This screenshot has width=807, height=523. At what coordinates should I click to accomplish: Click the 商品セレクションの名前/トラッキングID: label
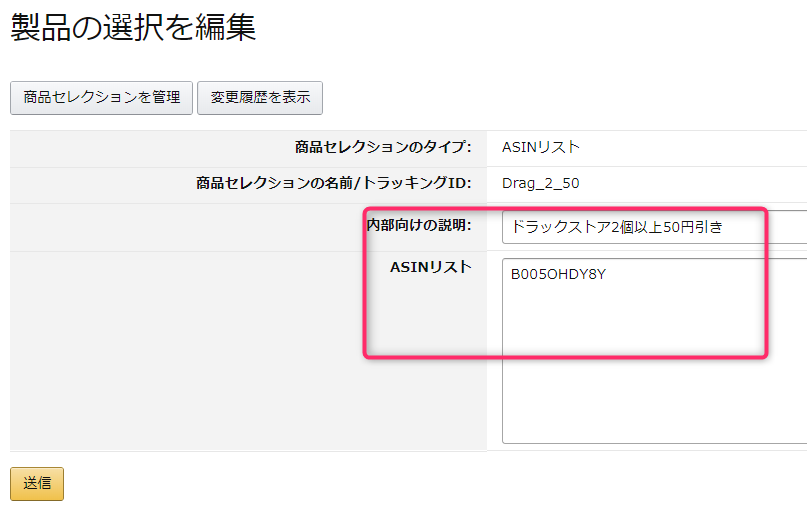click(x=334, y=183)
